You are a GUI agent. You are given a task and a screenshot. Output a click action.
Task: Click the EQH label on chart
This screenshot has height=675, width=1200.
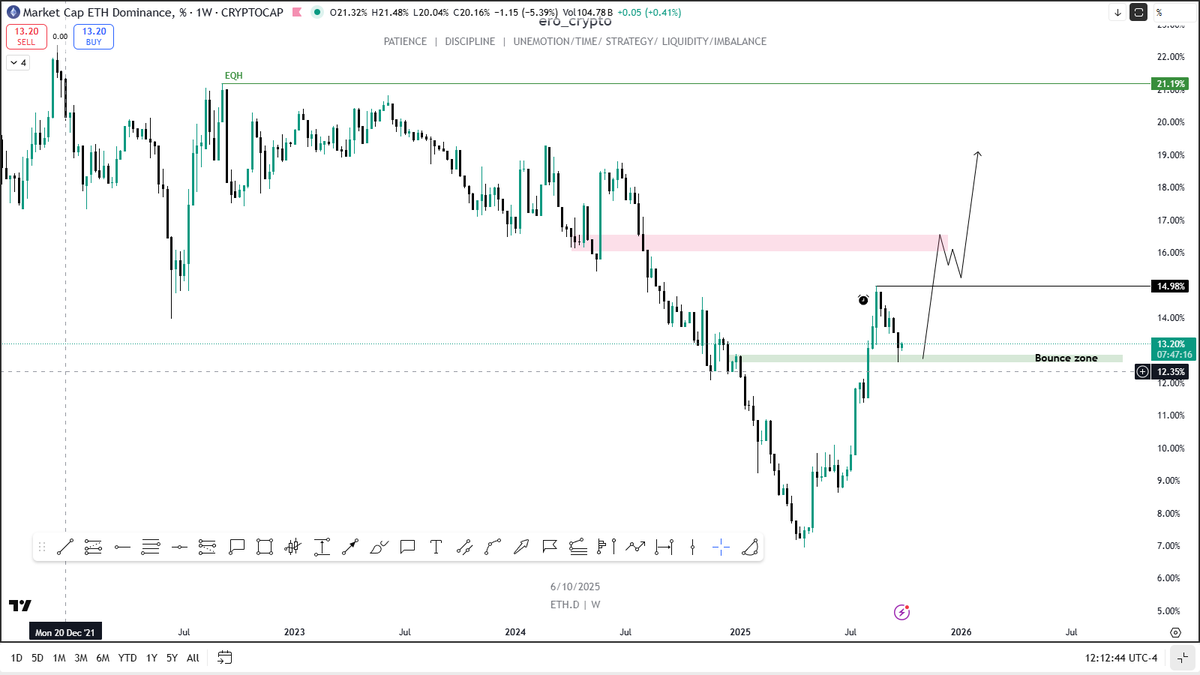233,75
